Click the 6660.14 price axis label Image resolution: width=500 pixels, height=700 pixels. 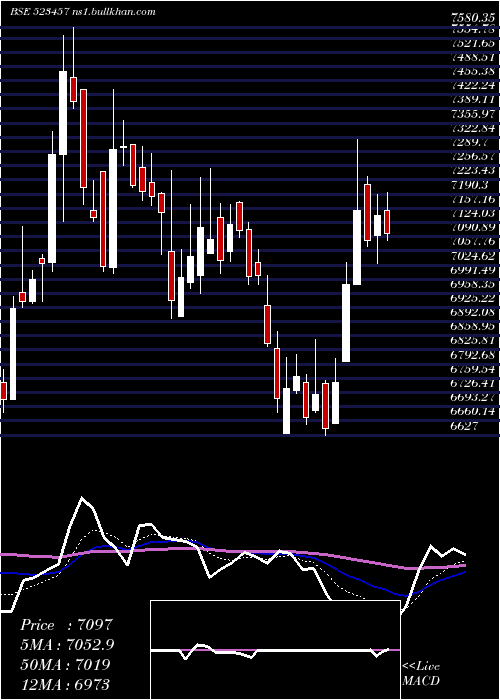click(x=473, y=411)
